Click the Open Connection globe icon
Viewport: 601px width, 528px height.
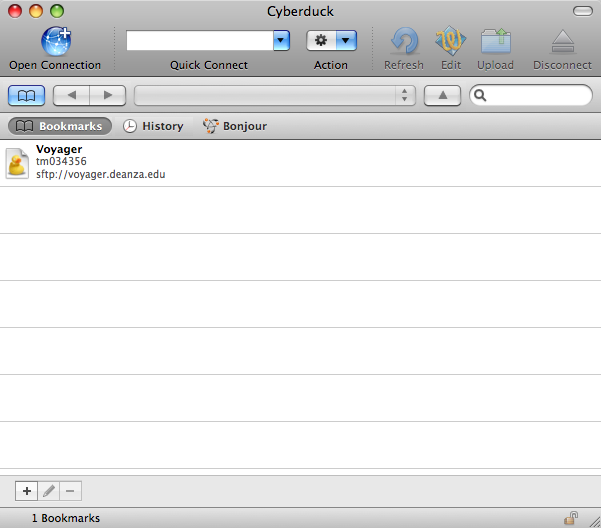tap(56, 41)
